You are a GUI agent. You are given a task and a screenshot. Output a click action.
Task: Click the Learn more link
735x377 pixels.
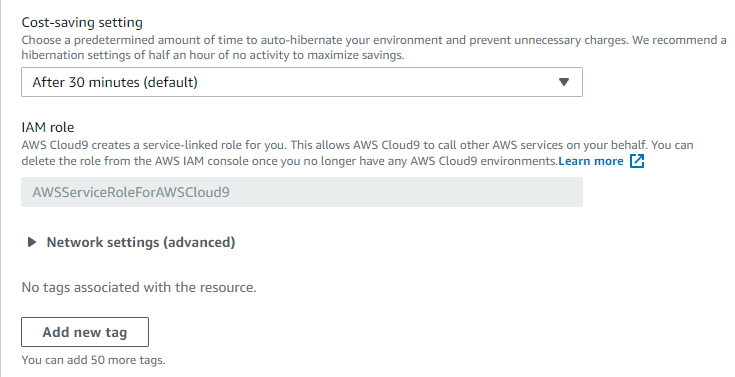pyautogui.click(x=591, y=161)
